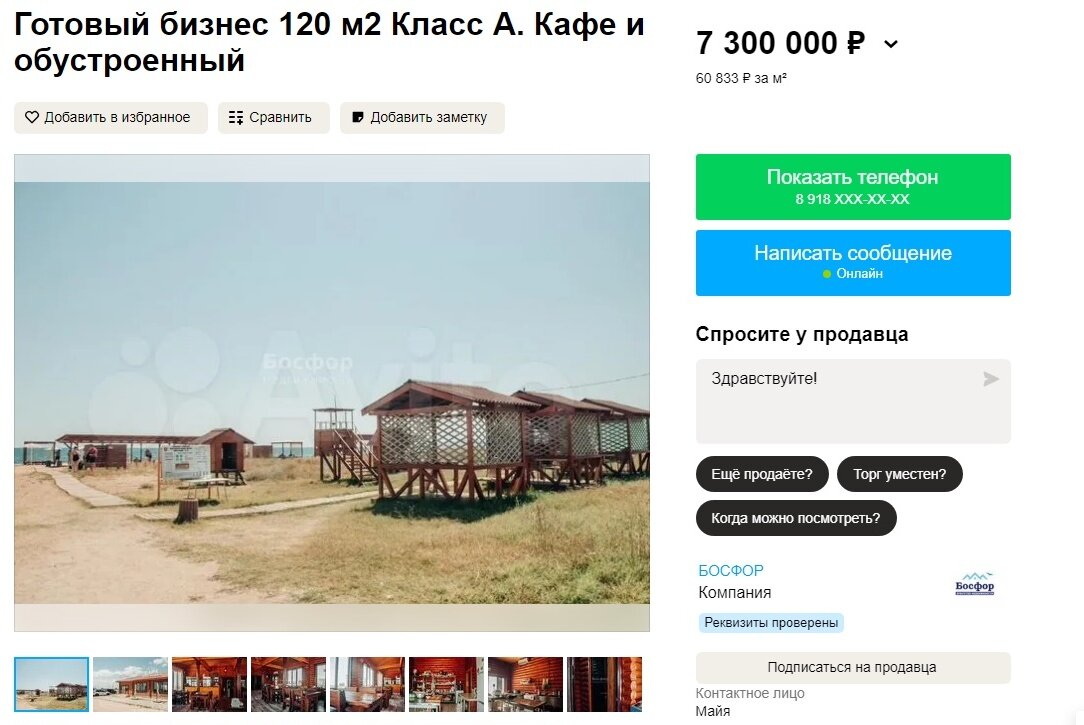Click the send arrow in the message box
Viewport: 1084px width, 725px height.
(991, 379)
